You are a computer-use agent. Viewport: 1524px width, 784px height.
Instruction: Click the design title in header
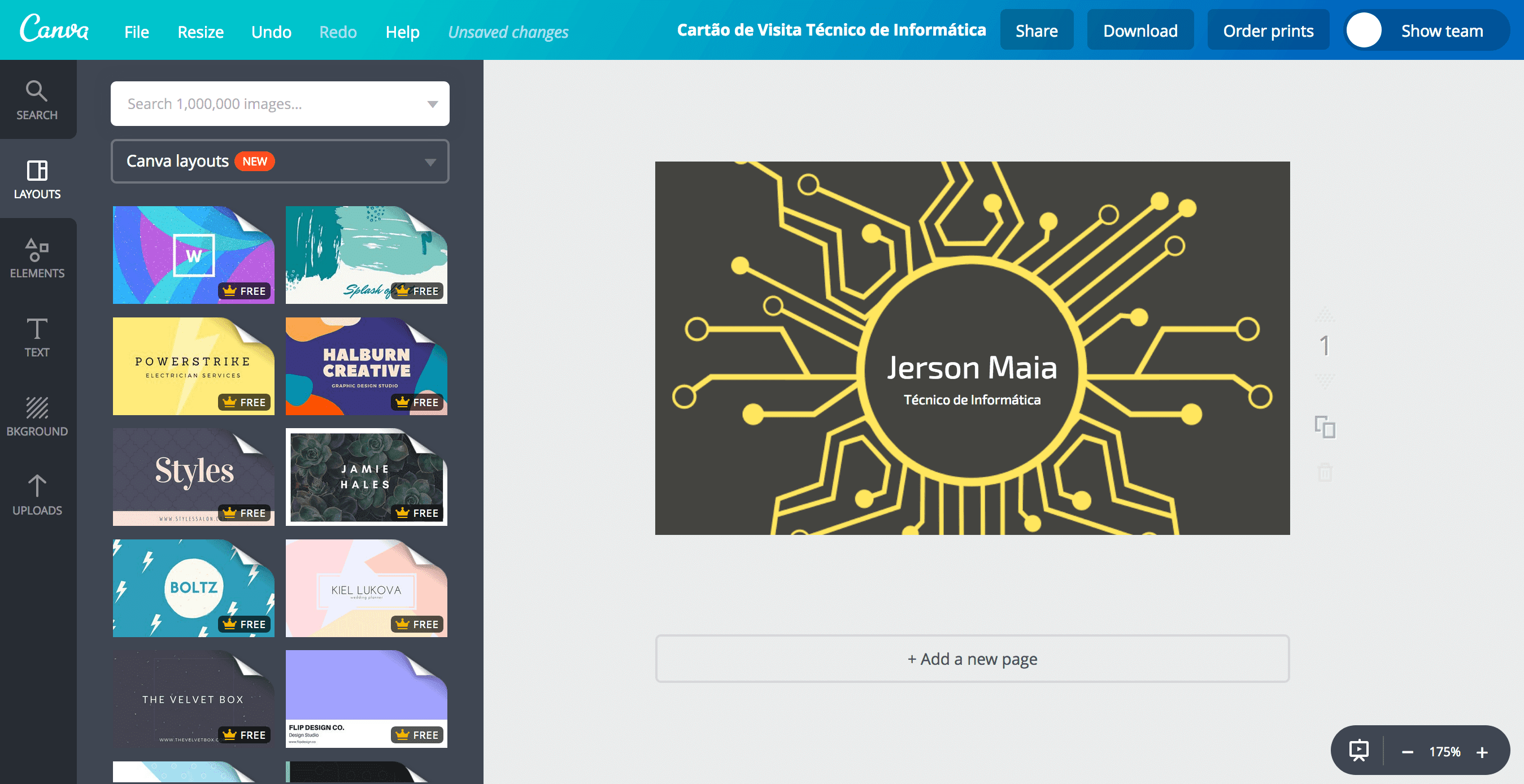(x=831, y=30)
